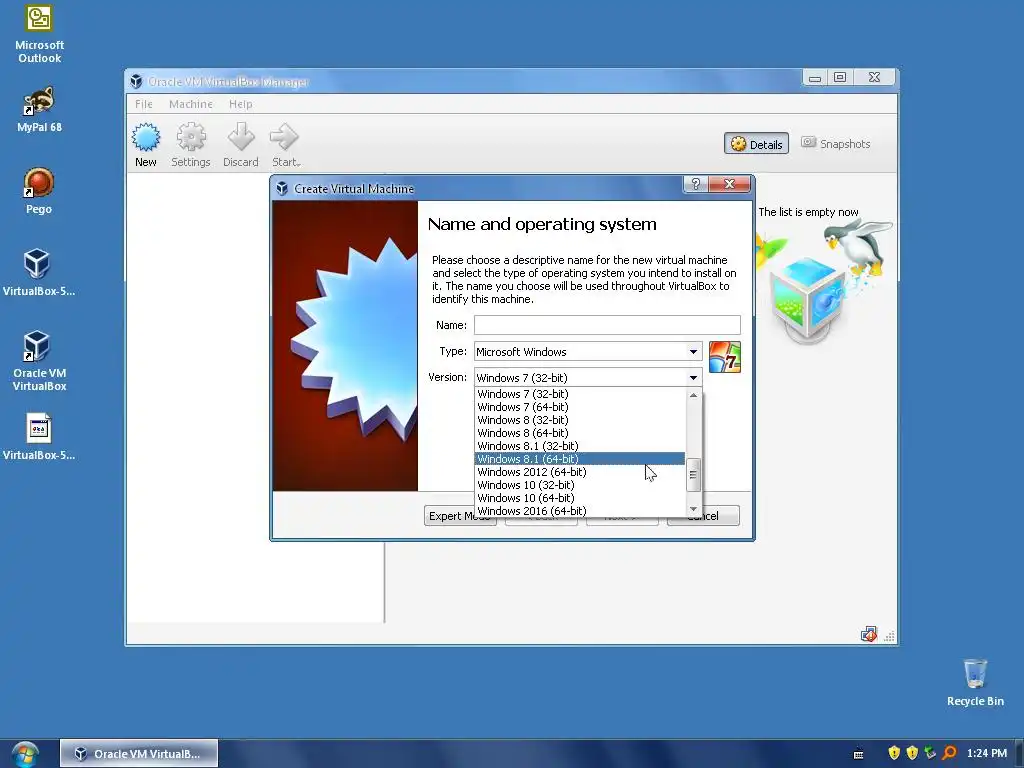This screenshot has height=768, width=1024.
Task: Close the Create Virtual Machine dialog
Action: [729, 184]
